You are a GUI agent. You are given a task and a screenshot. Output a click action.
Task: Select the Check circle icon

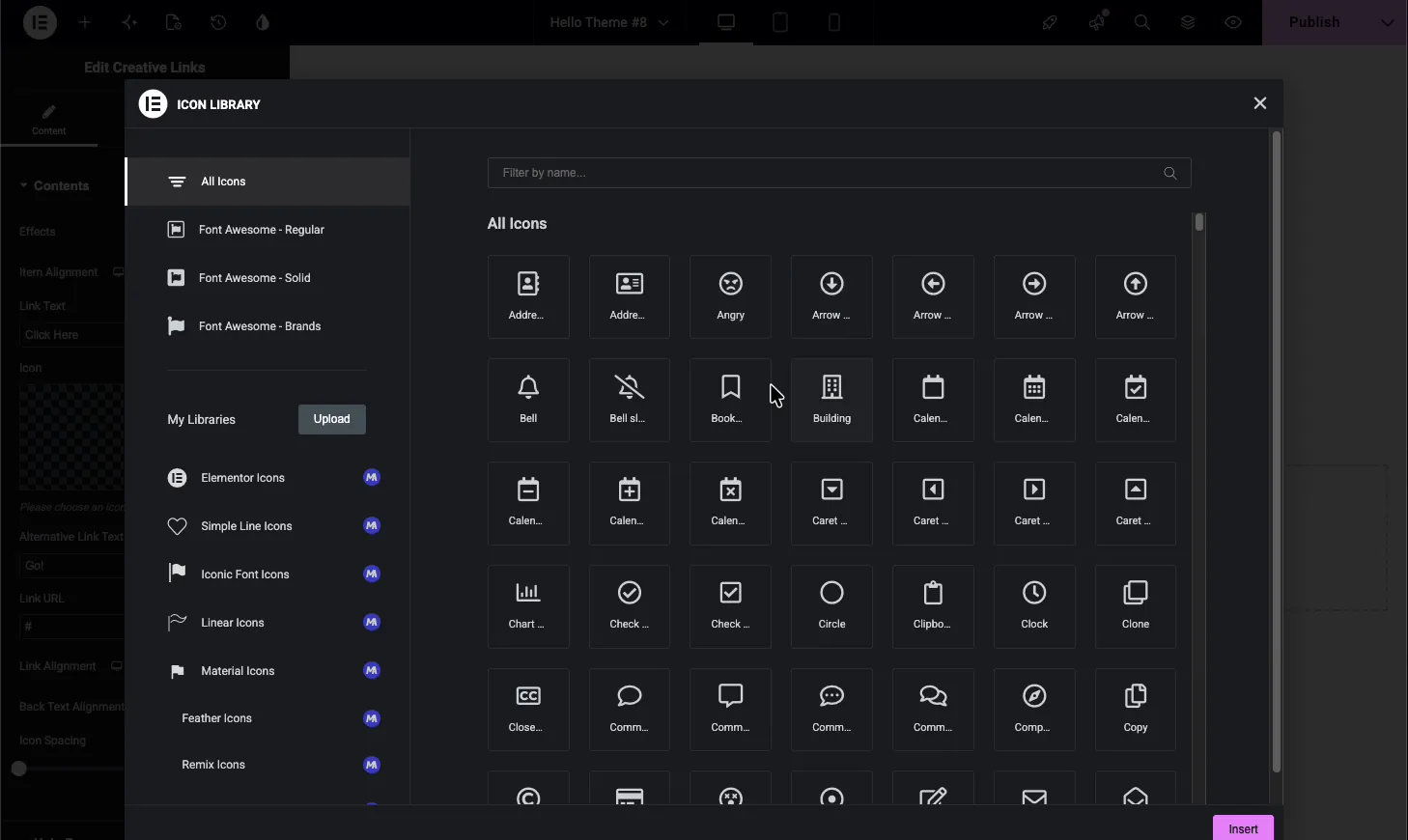pos(629,606)
